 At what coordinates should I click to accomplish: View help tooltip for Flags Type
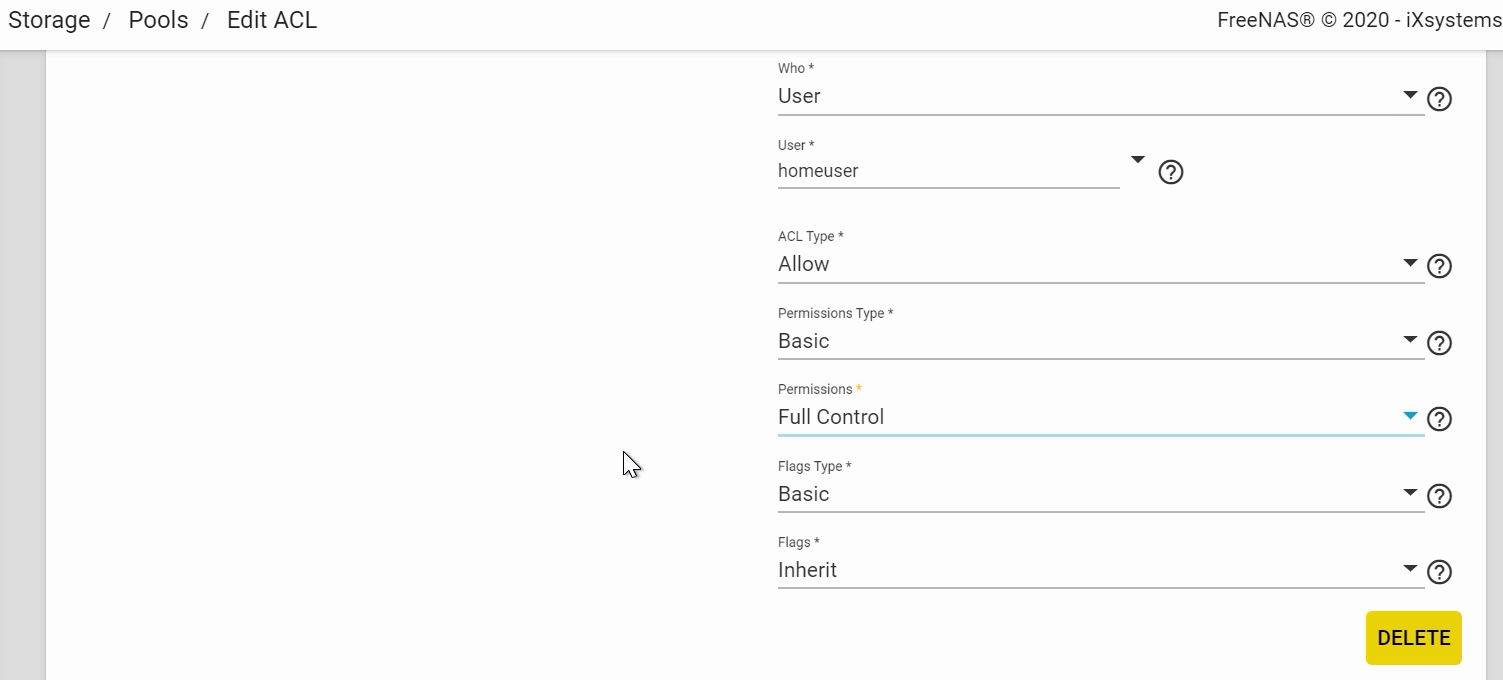pos(1439,496)
